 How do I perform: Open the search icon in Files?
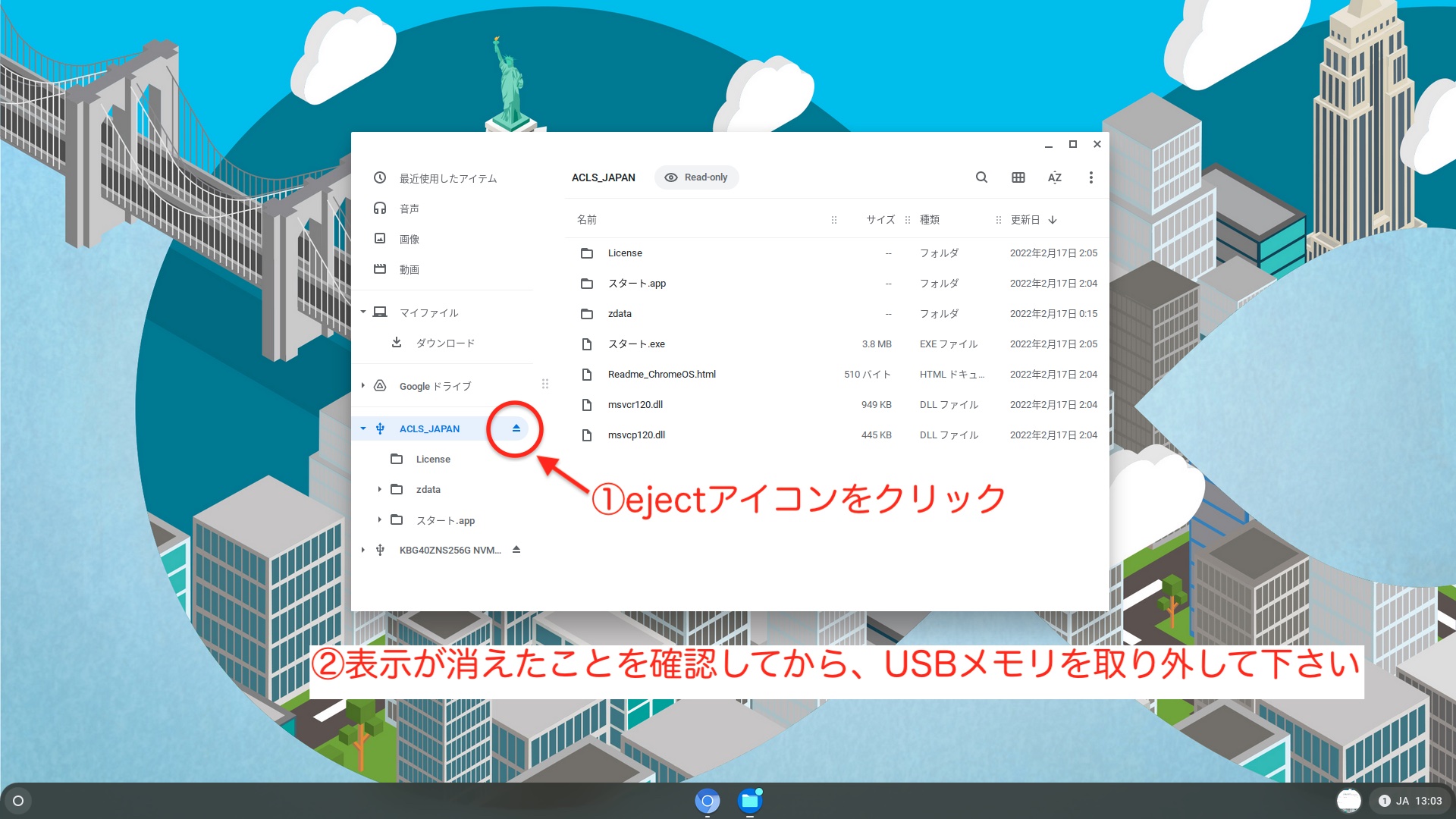click(x=981, y=177)
